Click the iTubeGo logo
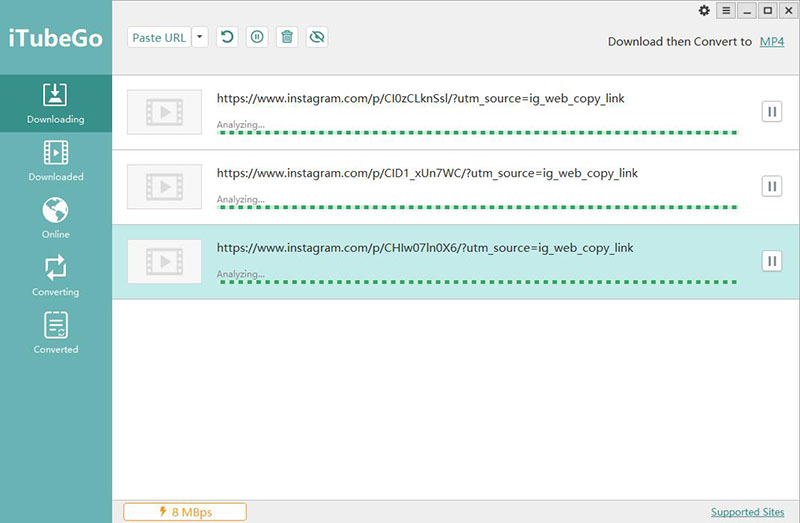This screenshot has height=523, width=800. coord(56,38)
